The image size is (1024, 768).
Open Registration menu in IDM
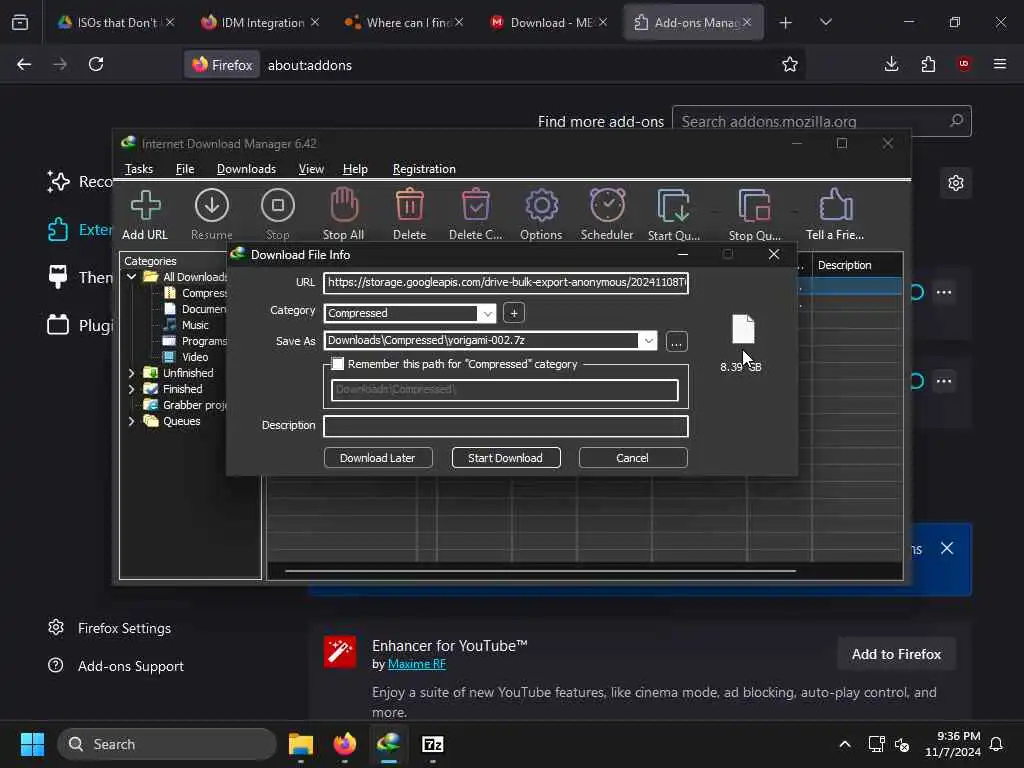424,169
